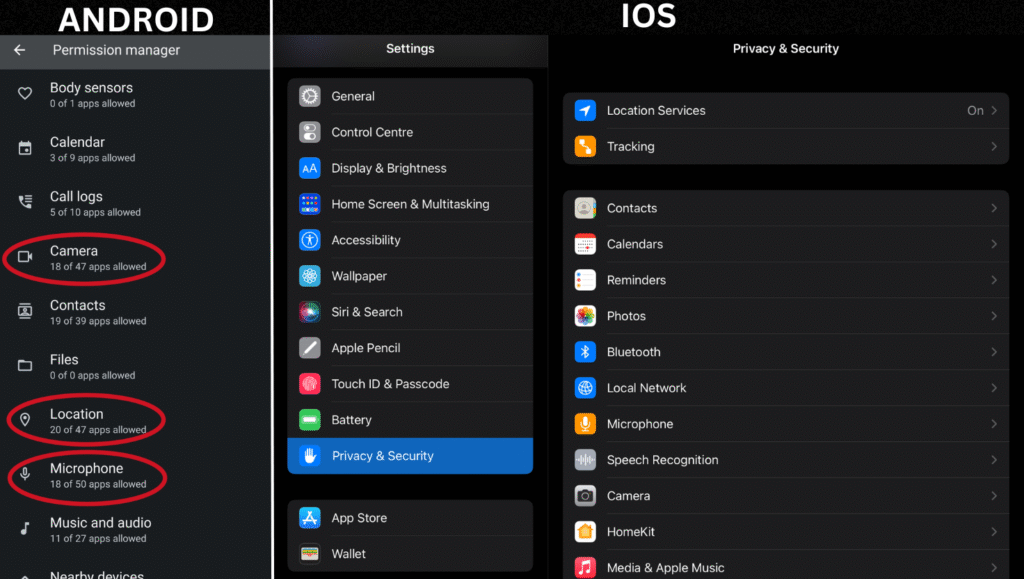Click the Accessibility label in Settings

pos(366,240)
